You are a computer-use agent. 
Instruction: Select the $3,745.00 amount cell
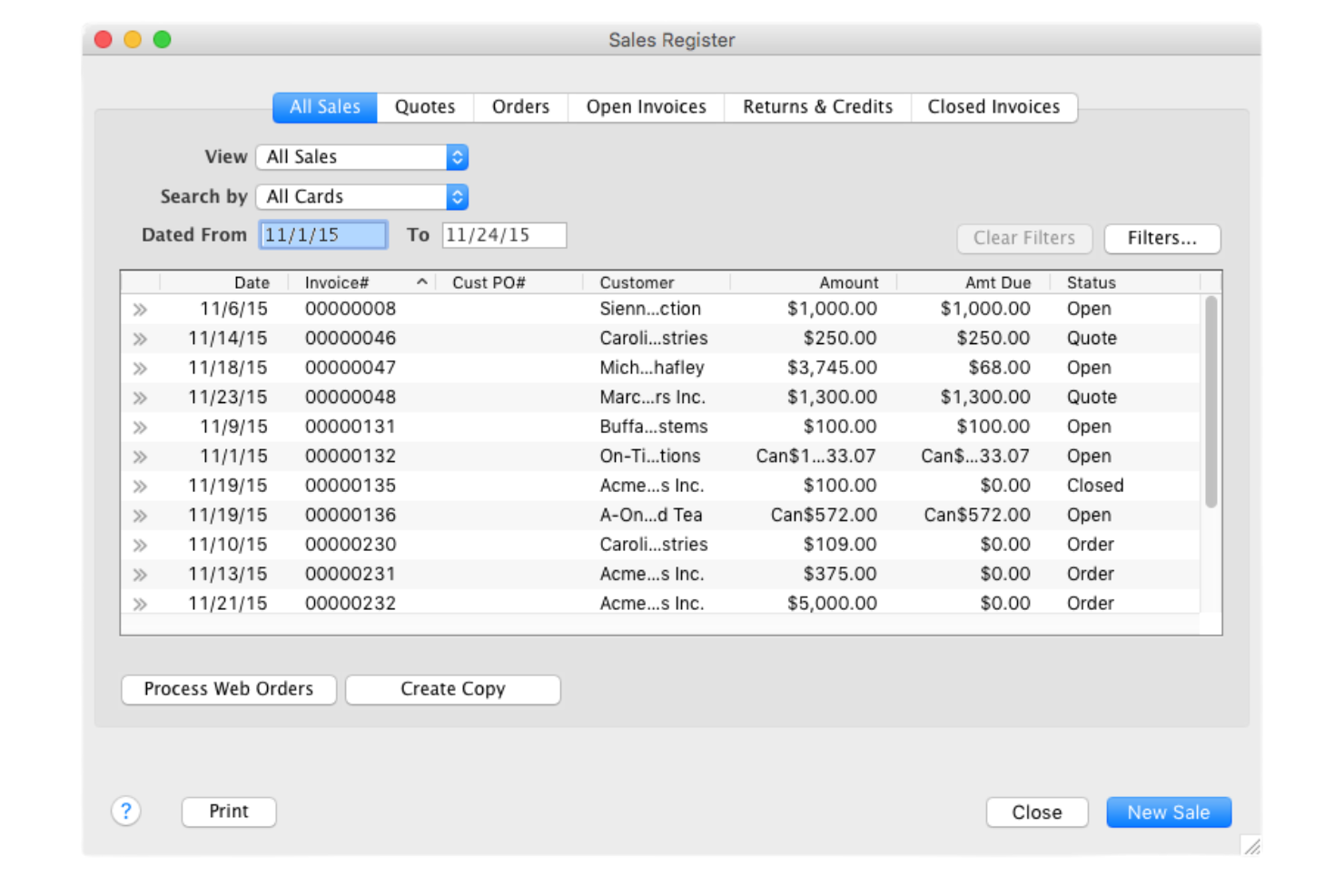click(832, 368)
